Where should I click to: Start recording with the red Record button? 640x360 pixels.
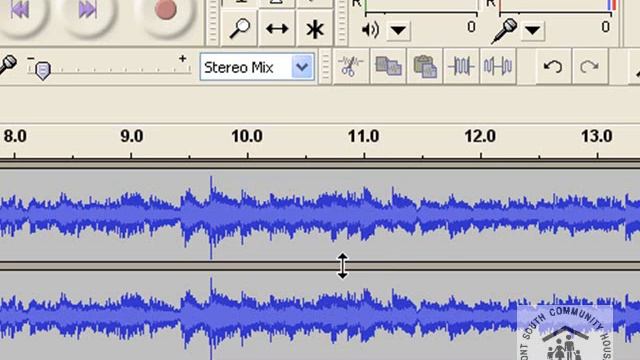165,11
